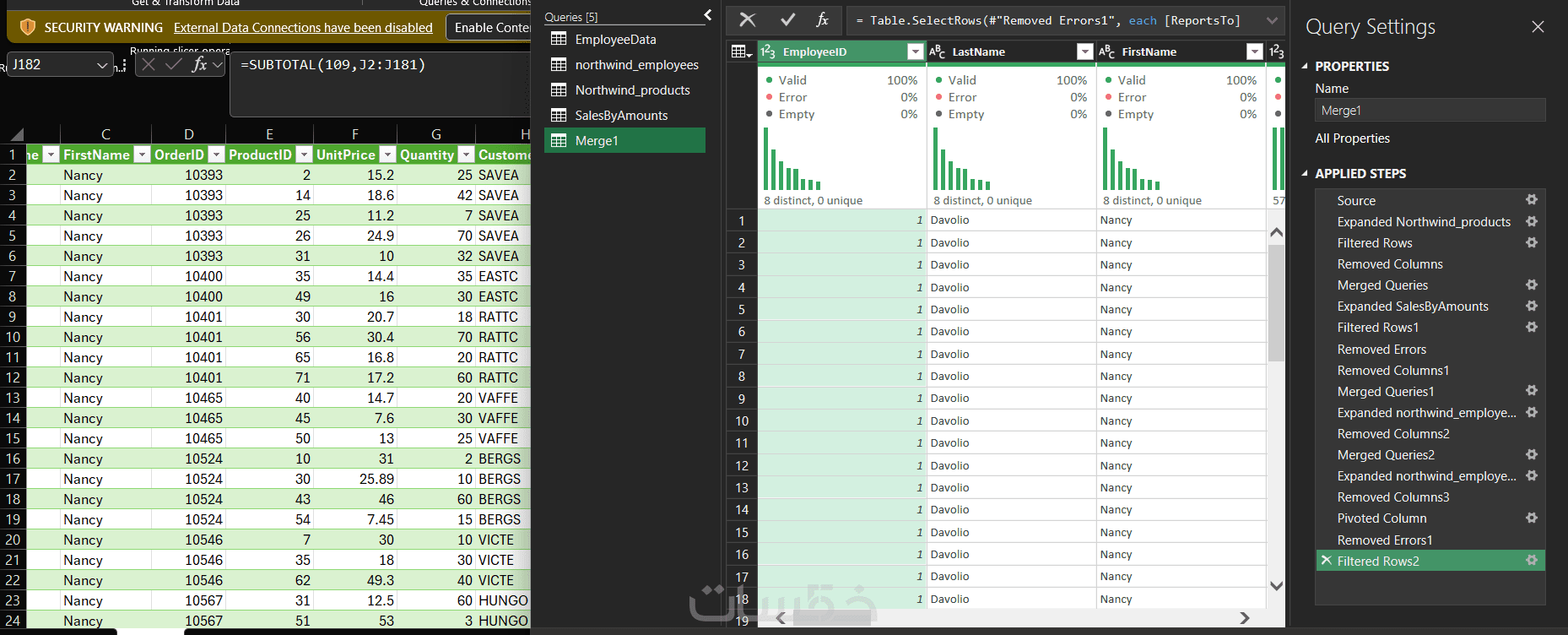This screenshot has height=635, width=1568.
Task: Click the query Name input field
Action: (x=1430, y=111)
